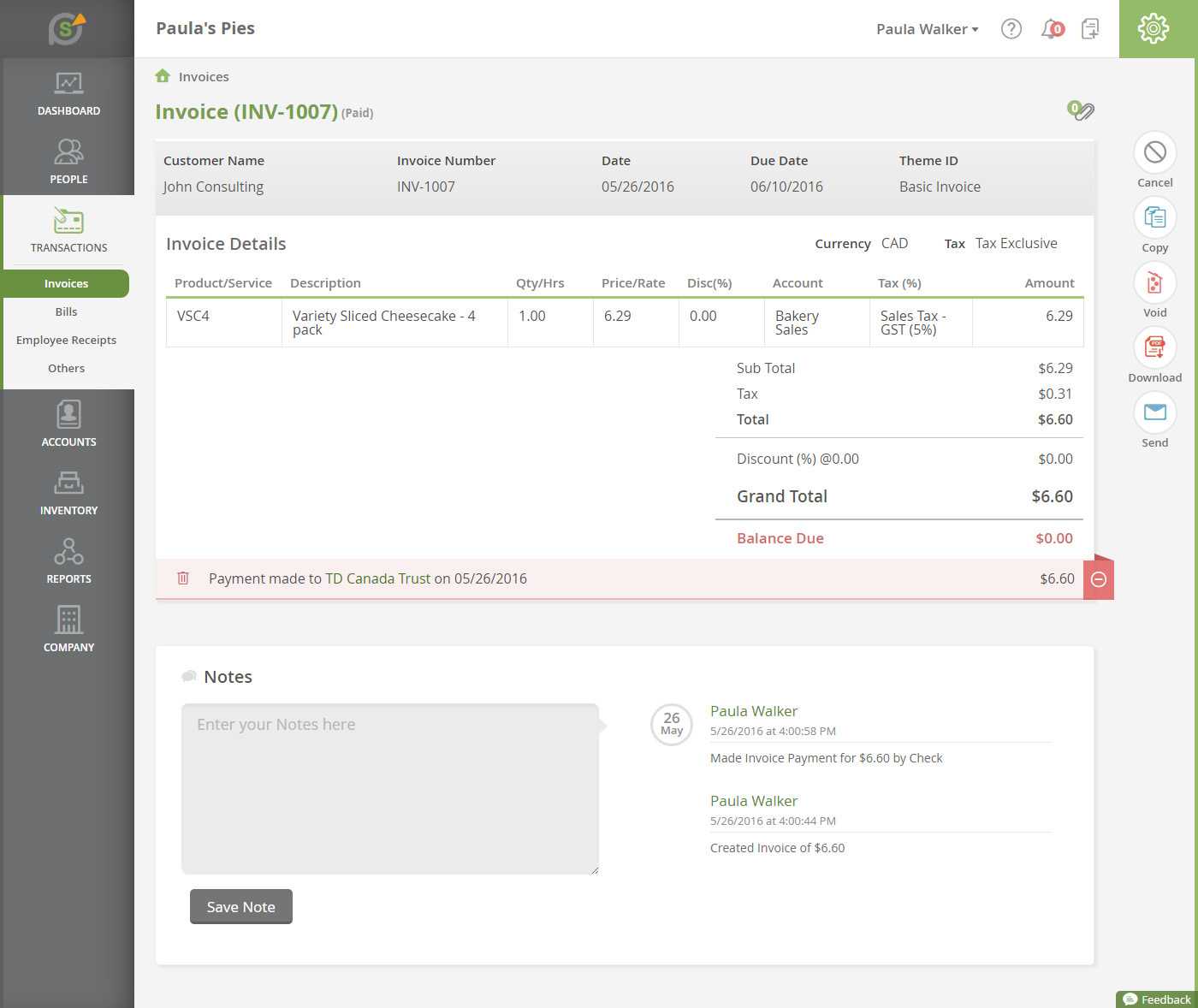Open the Reports section

click(68, 561)
